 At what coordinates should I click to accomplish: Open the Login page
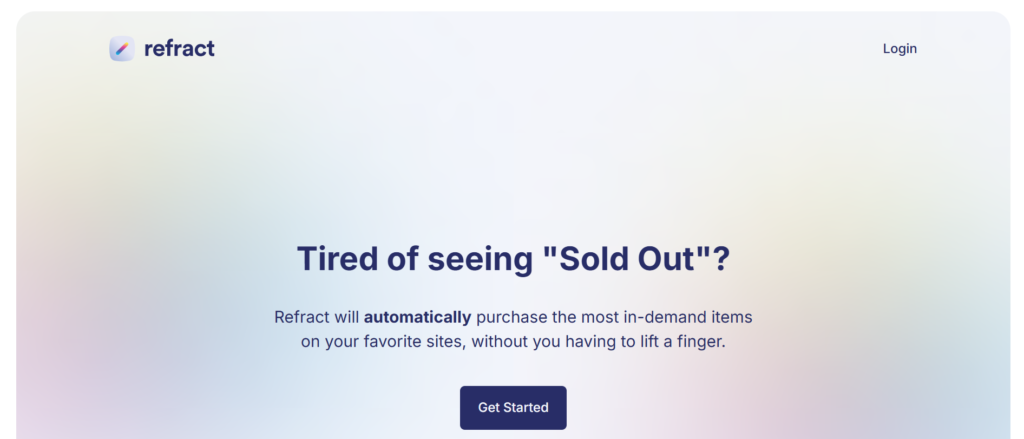[899, 48]
